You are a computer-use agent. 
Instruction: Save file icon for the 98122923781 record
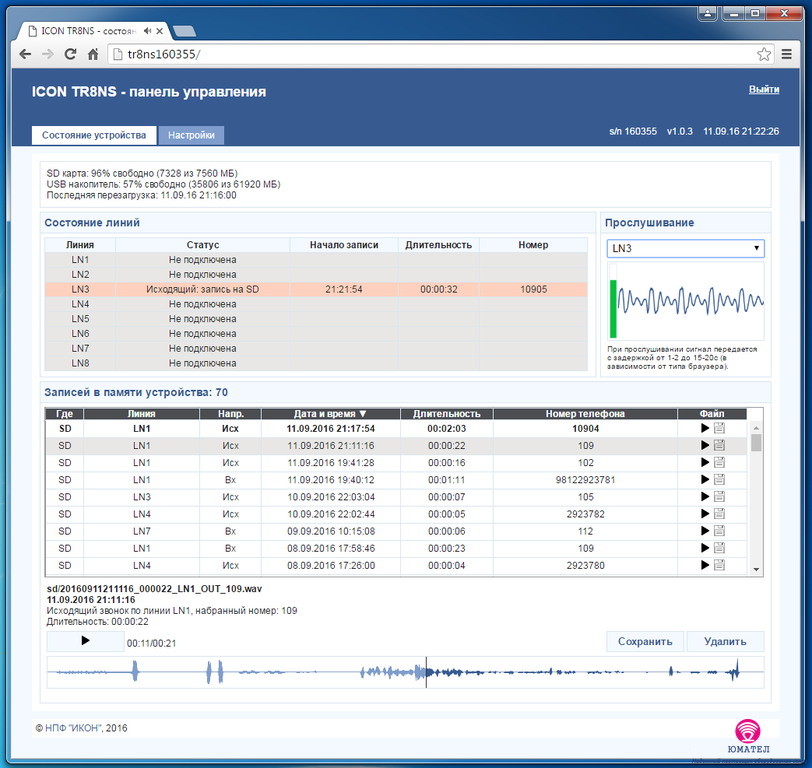click(x=719, y=480)
